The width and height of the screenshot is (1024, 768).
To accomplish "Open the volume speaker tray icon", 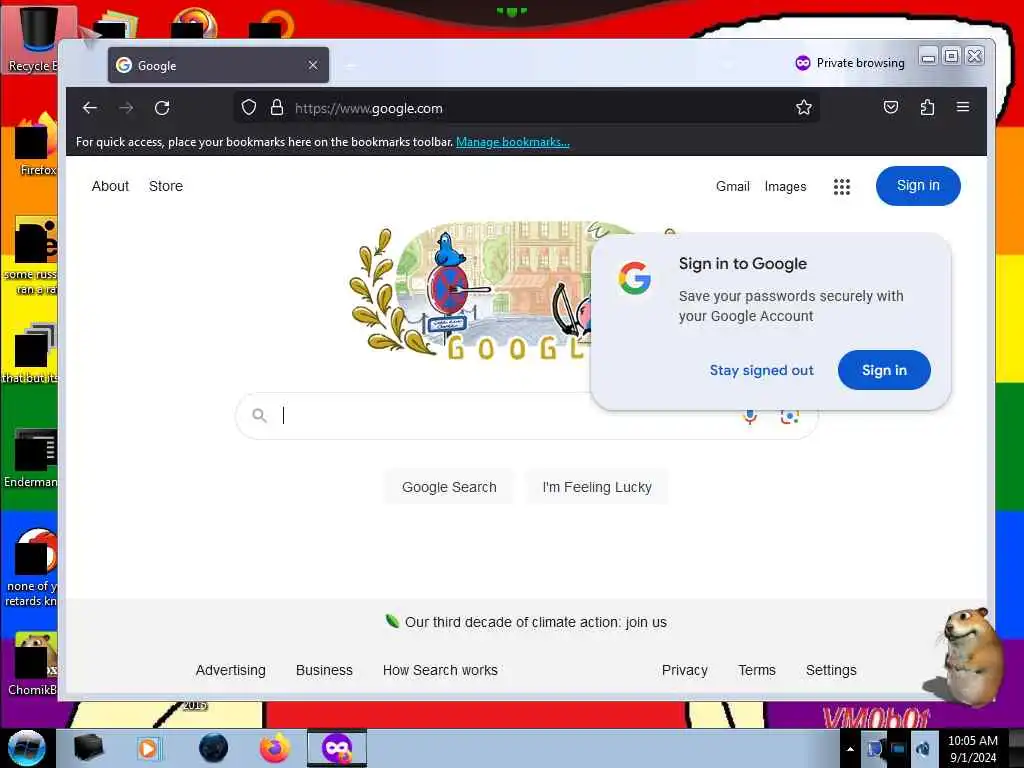I will [923, 748].
